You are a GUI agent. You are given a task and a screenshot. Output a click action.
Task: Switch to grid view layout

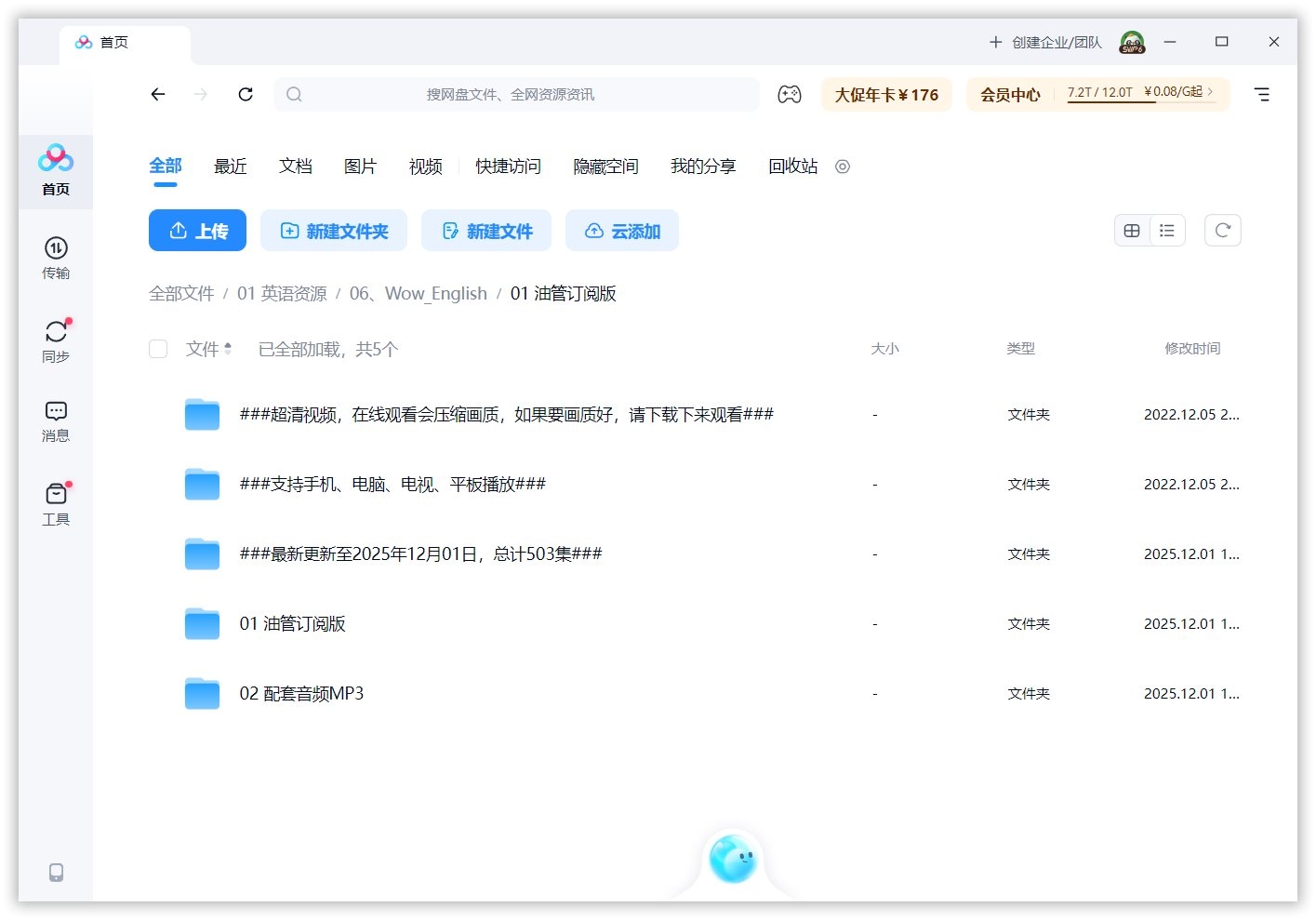pos(1132,230)
